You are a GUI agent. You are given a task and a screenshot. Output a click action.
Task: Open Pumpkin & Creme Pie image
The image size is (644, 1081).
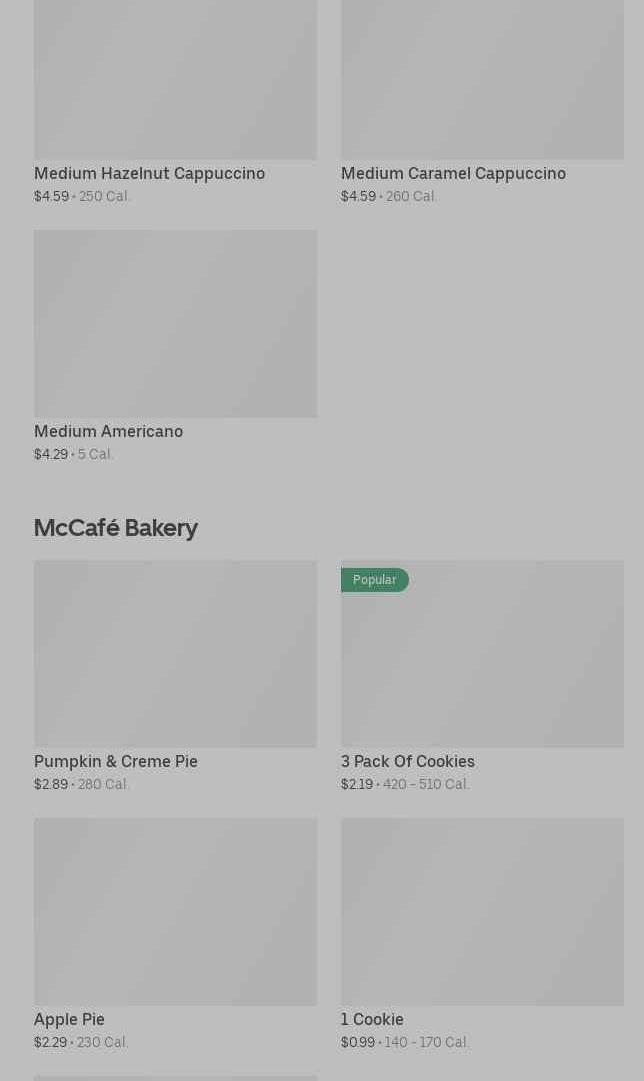[x=175, y=653]
